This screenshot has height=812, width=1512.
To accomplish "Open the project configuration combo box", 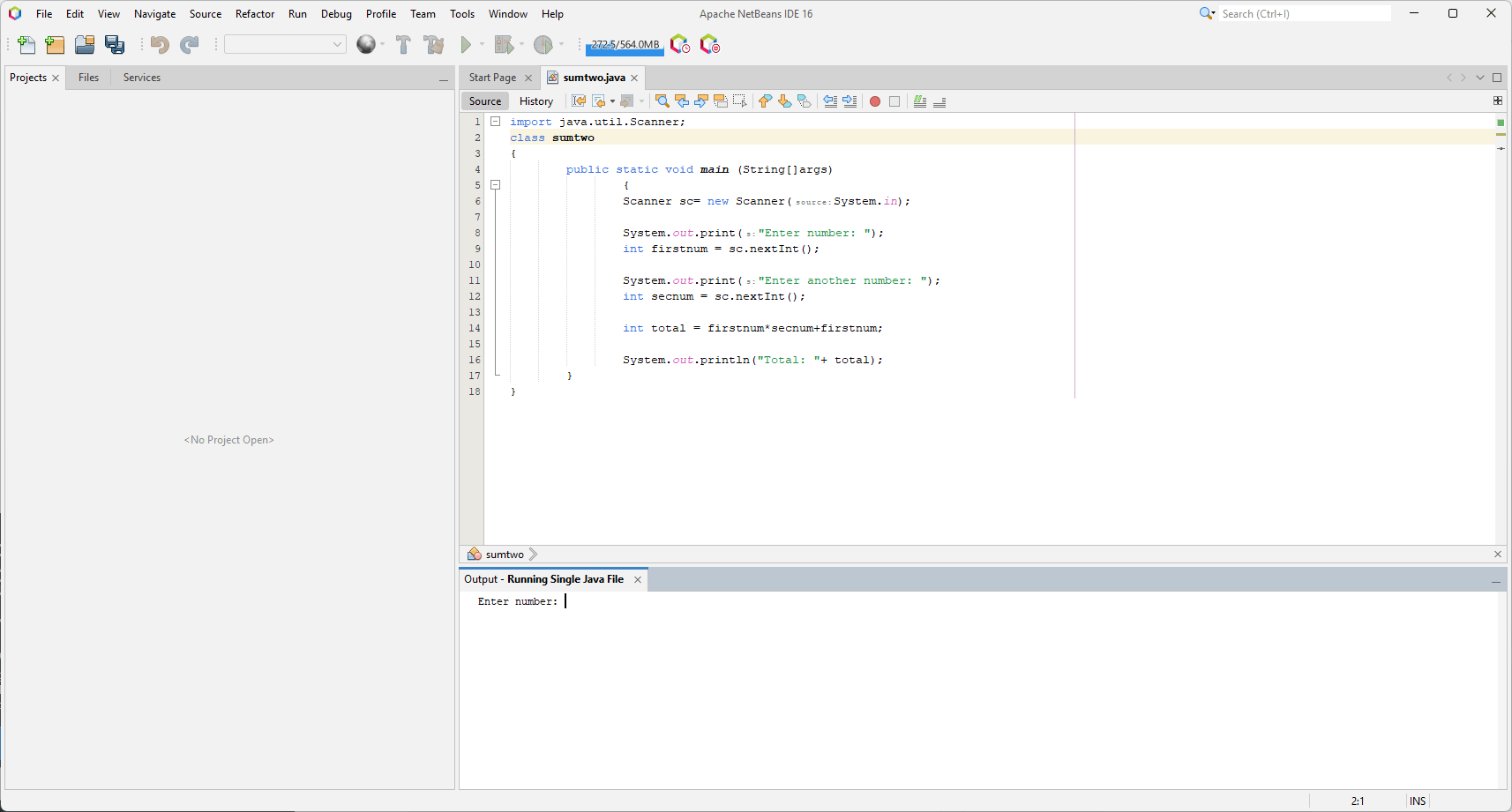I will tap(285, 45).
